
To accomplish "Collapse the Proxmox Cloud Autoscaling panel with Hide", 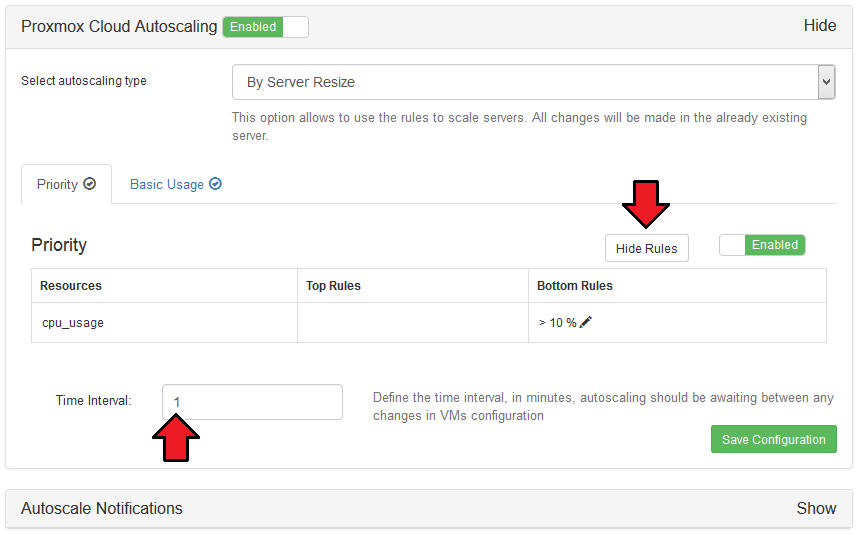I will pos(820,26).
